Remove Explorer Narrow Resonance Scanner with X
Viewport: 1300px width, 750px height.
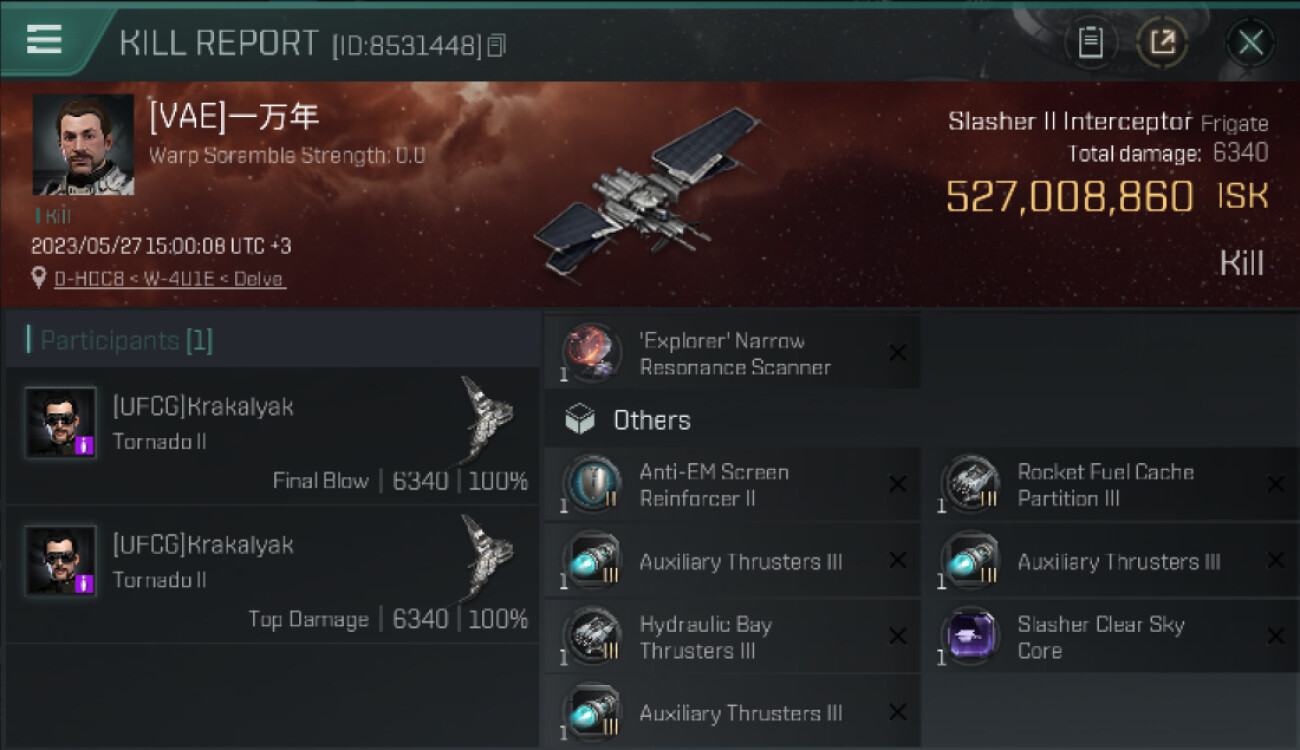coord(898,353)
